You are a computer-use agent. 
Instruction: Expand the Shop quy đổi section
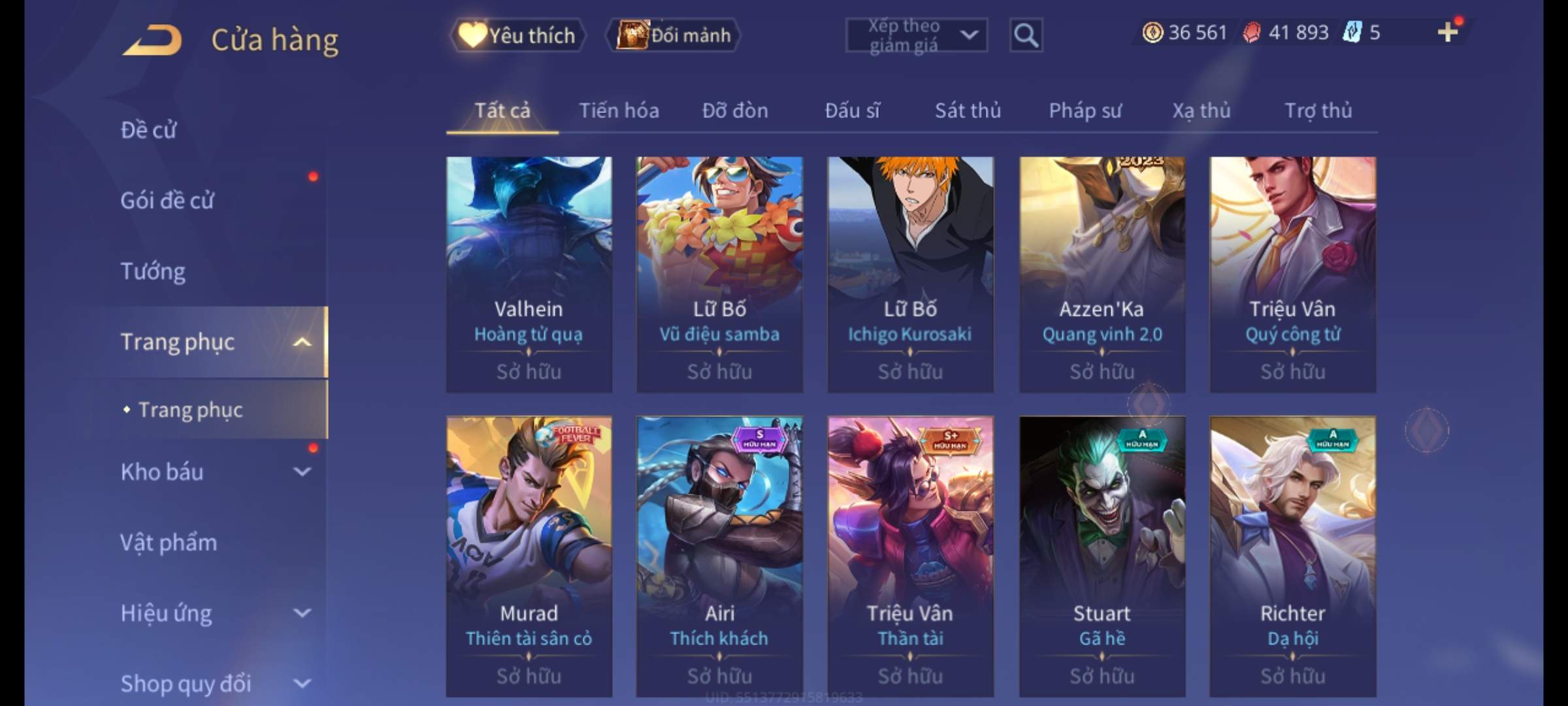[x=302, y=684]
